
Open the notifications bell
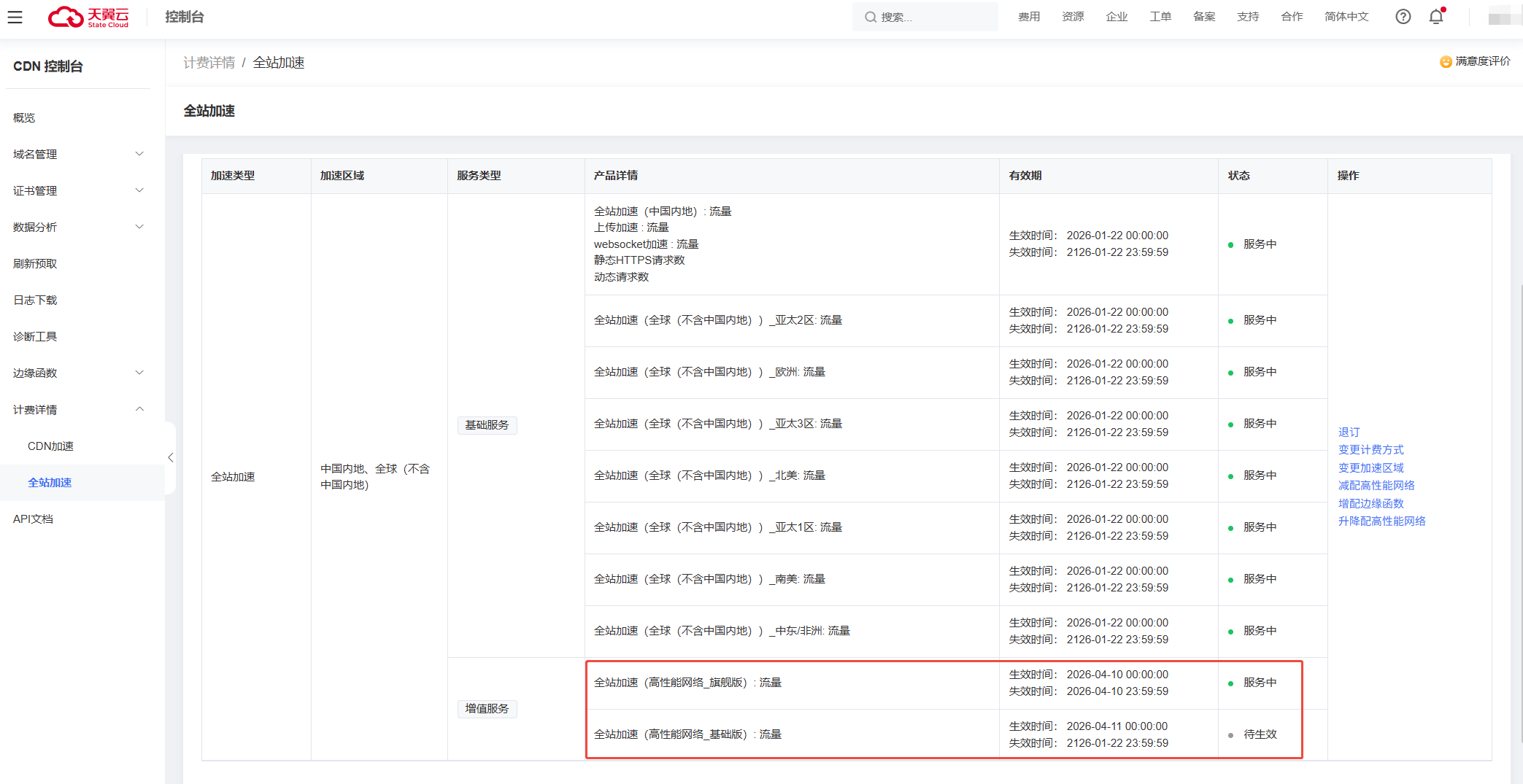(1435, 17)
